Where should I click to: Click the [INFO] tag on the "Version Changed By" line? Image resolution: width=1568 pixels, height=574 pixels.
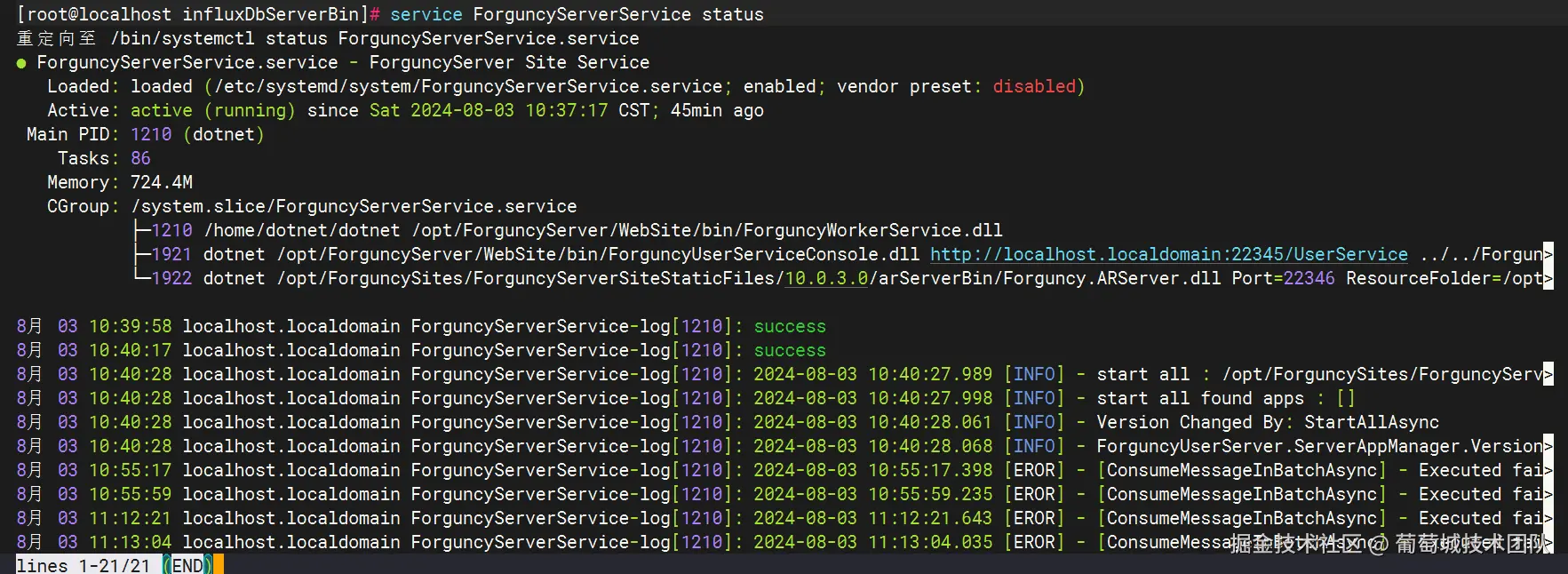pyautogui.click(x=1034, y=422)
